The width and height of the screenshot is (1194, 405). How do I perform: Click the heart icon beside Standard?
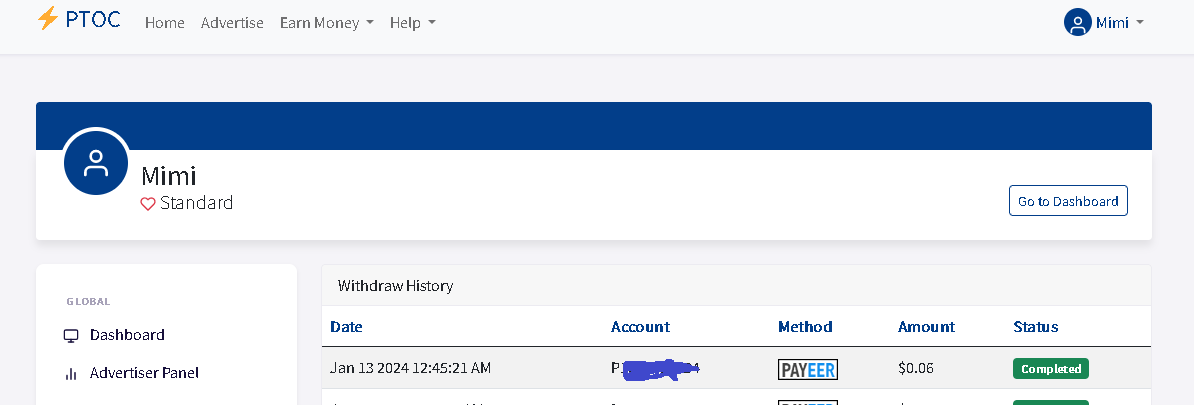(x=148, y=204)
